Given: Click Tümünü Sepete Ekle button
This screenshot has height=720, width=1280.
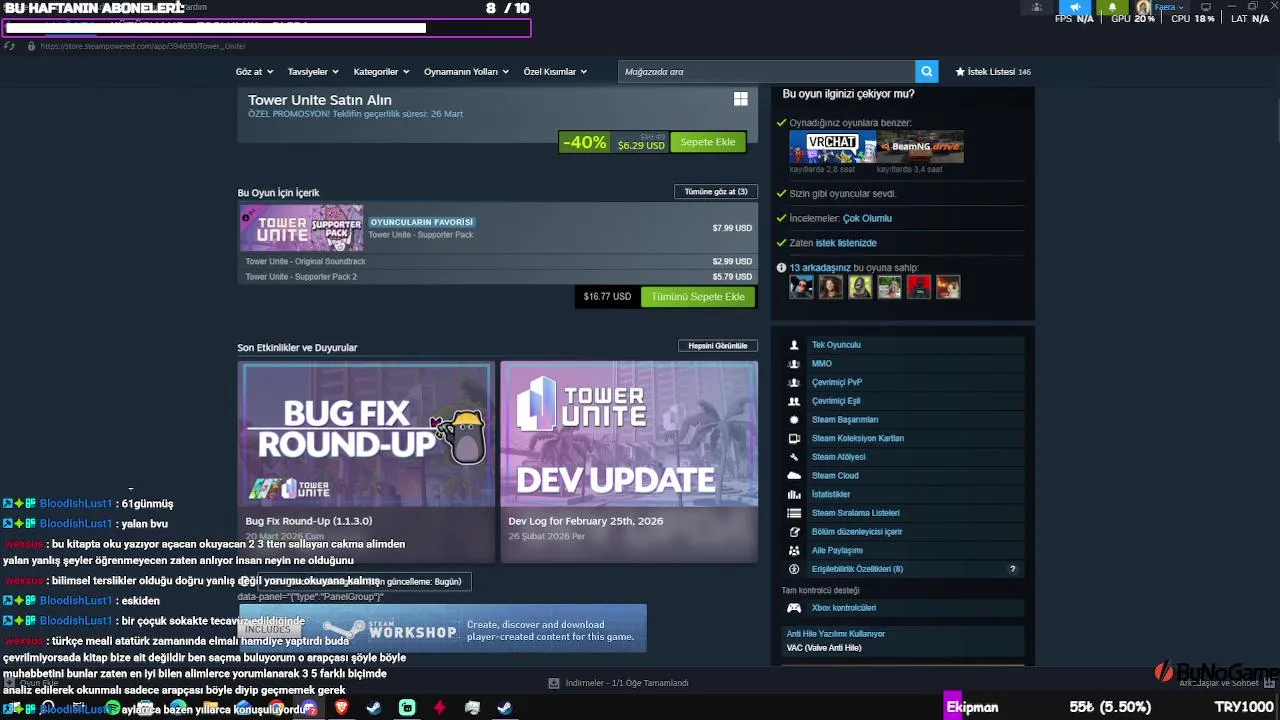Looking at the screenshot, I should click(698, 297).
